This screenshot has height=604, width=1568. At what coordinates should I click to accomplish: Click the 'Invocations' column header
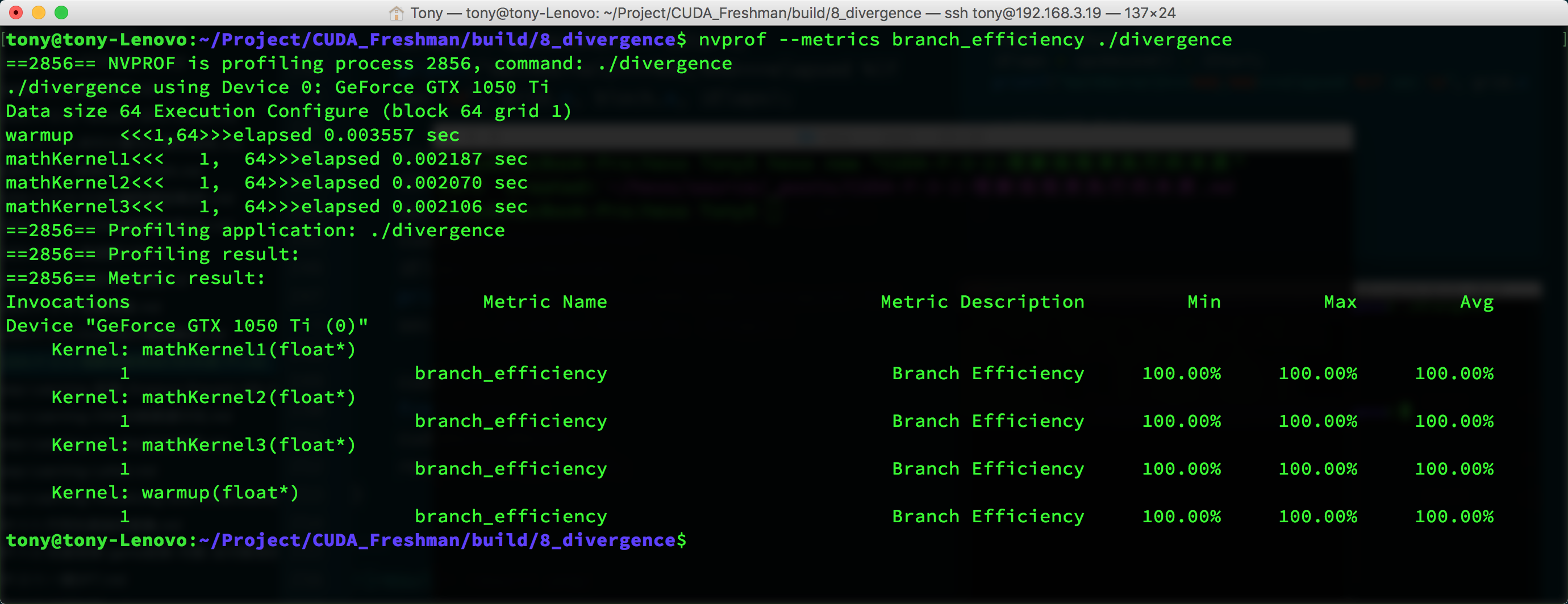pos(68,303)
